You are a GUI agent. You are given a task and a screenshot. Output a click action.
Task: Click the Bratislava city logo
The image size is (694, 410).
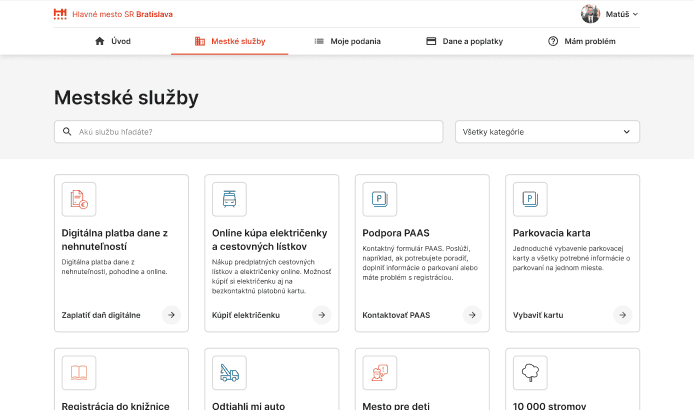point(61,14)
